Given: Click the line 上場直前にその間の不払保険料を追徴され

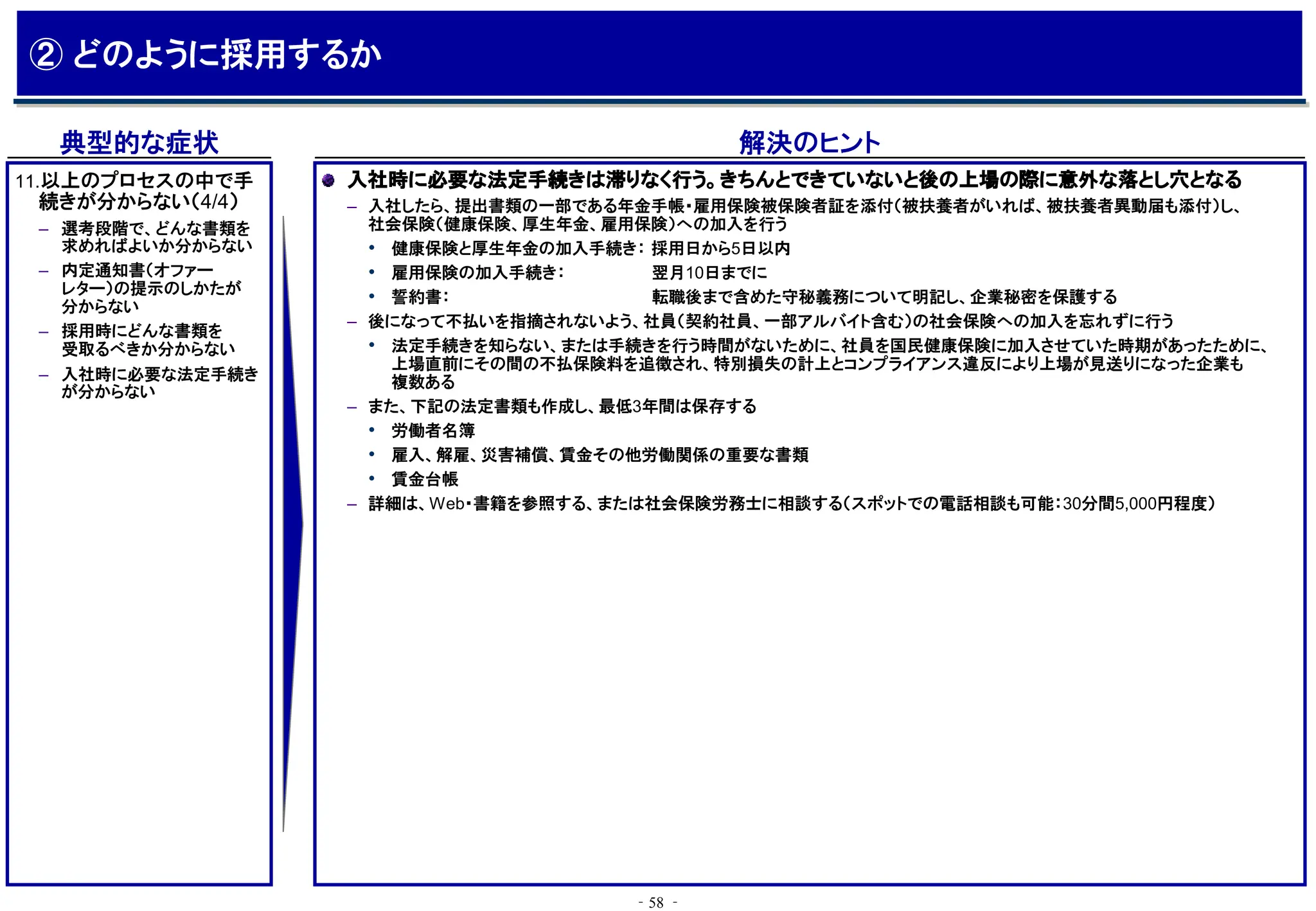Looking at the screenshot, I should (817, 364).
